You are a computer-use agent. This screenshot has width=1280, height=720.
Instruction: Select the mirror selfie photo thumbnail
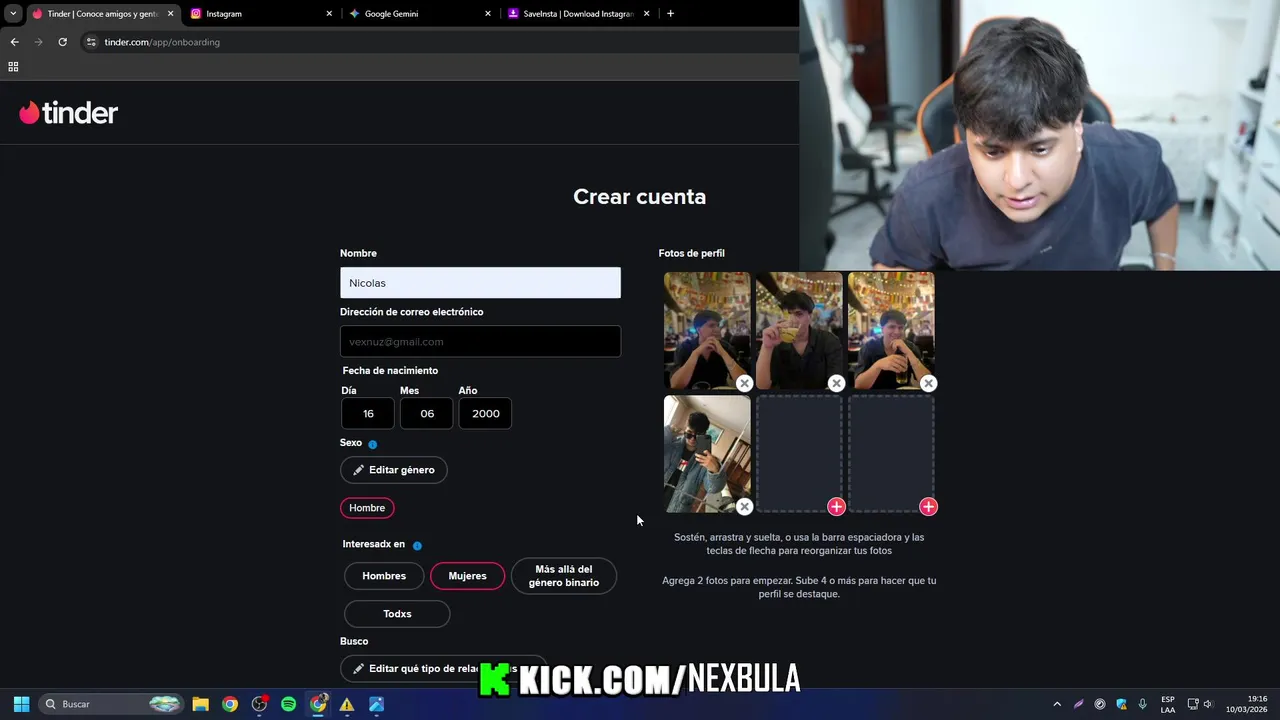[x=707, y=452]
